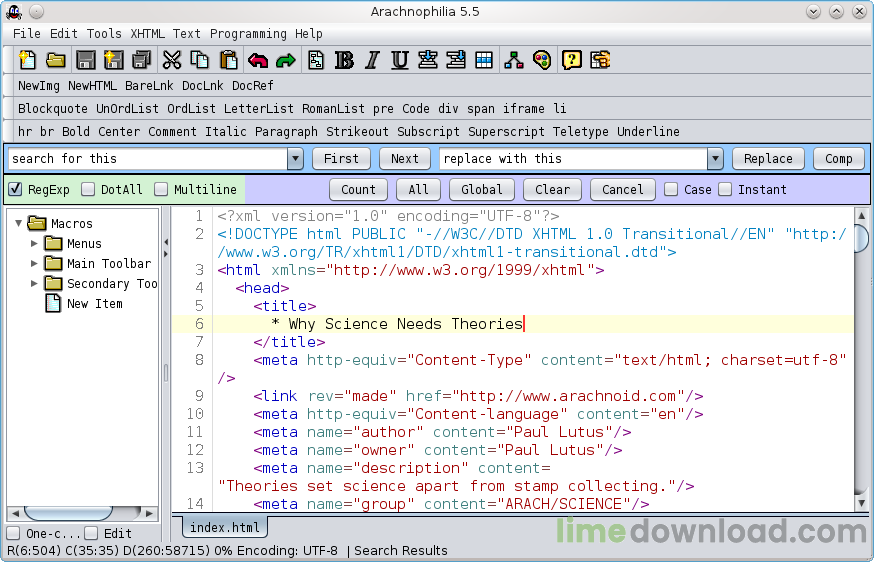Click the red Undo arrow icon

coord(258,60)
